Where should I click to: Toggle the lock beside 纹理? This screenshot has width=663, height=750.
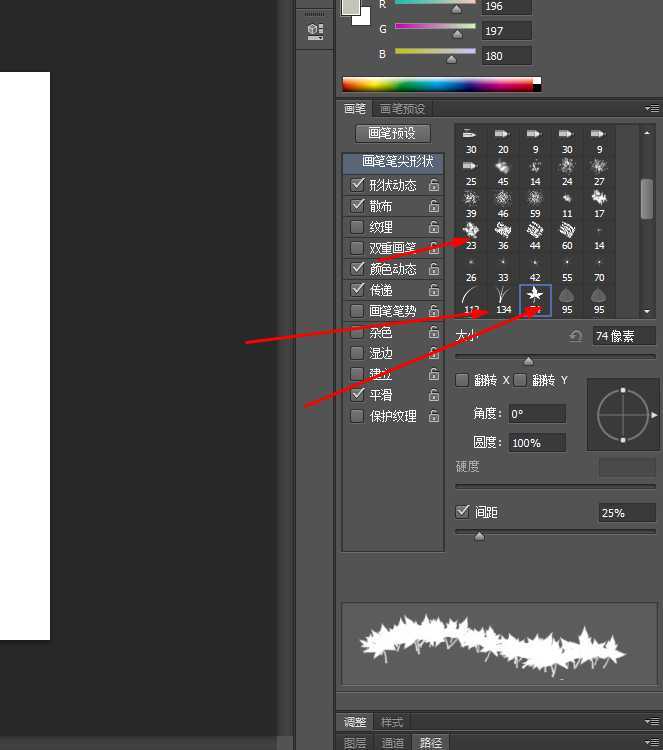tap(433, 227)
